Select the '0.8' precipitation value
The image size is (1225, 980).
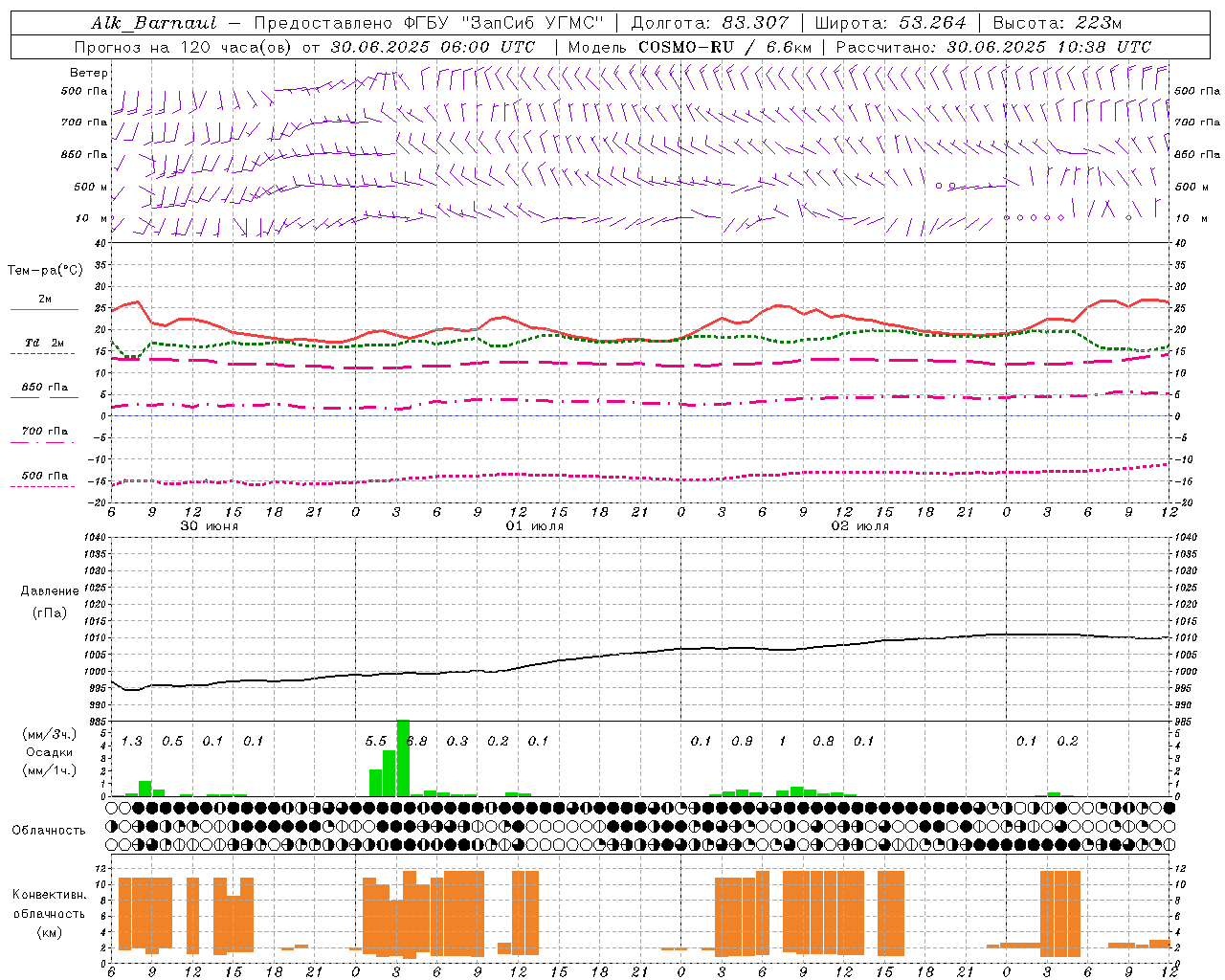[823, 742]
